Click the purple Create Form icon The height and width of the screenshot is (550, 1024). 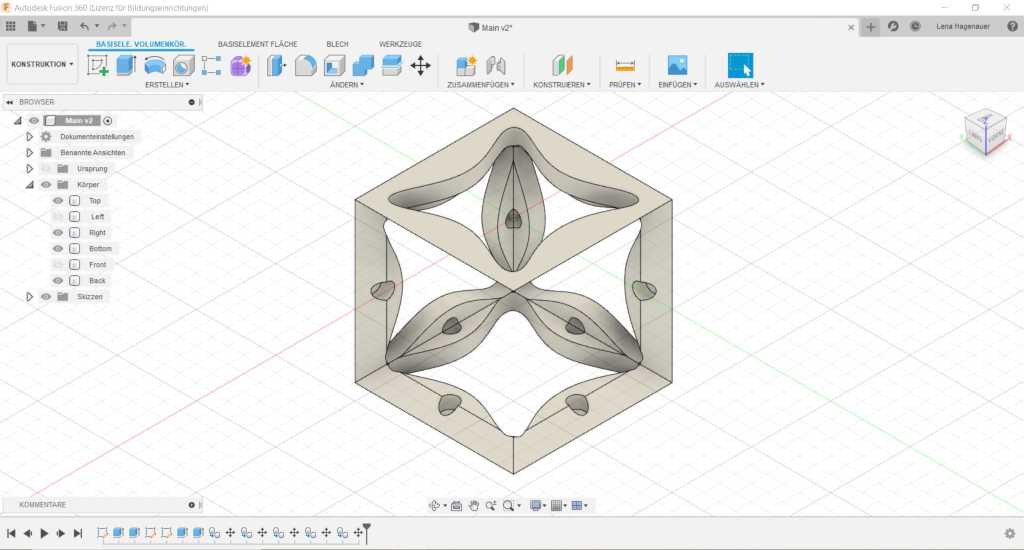[x=240, y=65]
